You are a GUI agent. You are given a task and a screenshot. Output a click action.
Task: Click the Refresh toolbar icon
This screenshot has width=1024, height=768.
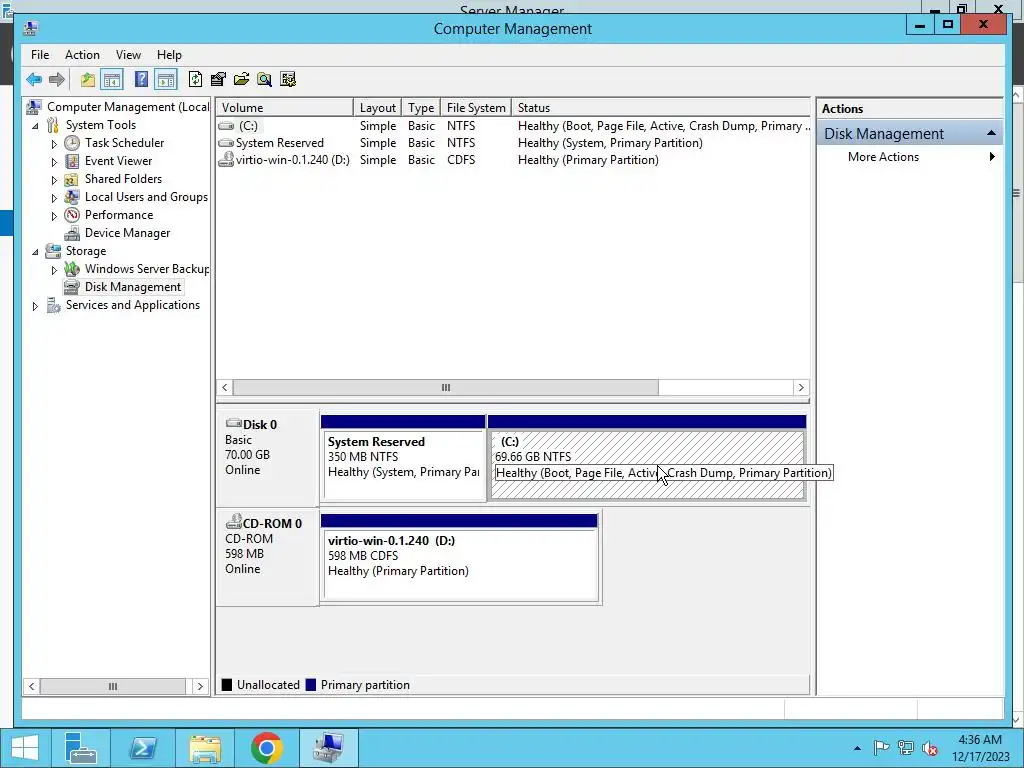click(x=195, y=80)
